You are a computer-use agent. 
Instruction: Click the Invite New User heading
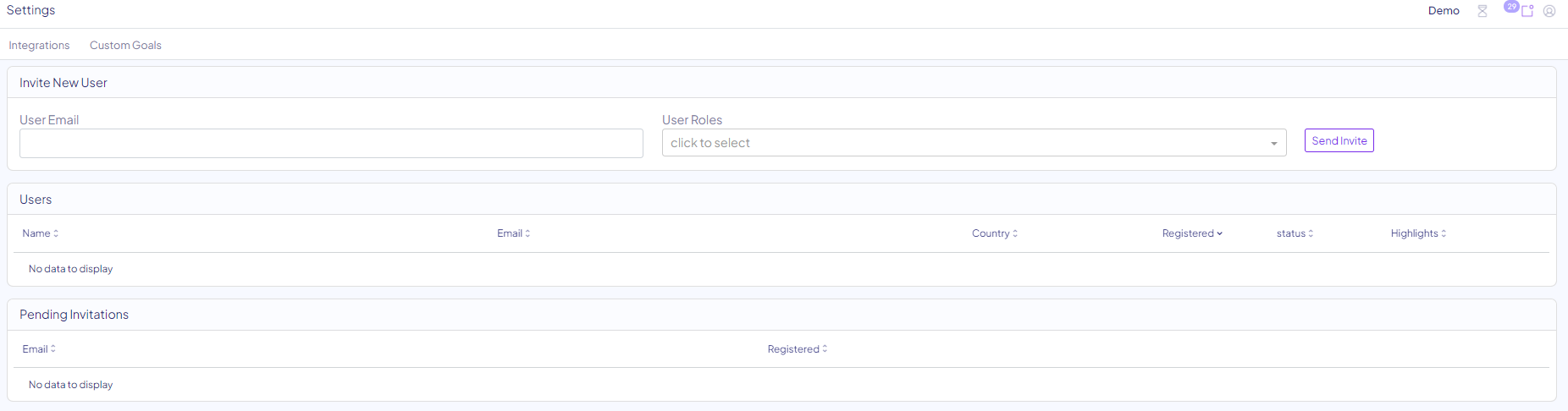pyautogui.click(x=63, y=83)
